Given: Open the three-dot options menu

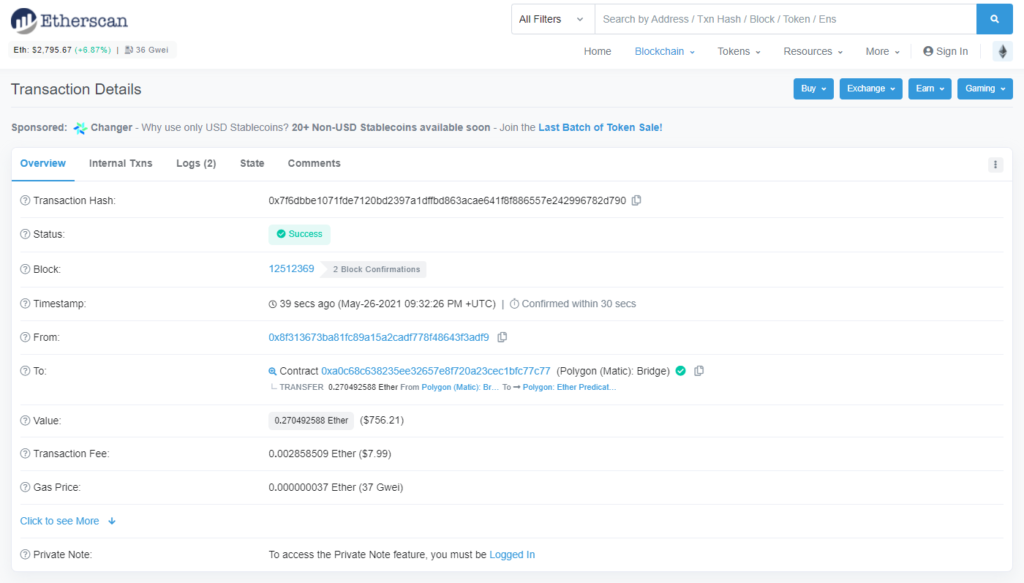Looking at the screenshot, I should (x=995, y=165).
